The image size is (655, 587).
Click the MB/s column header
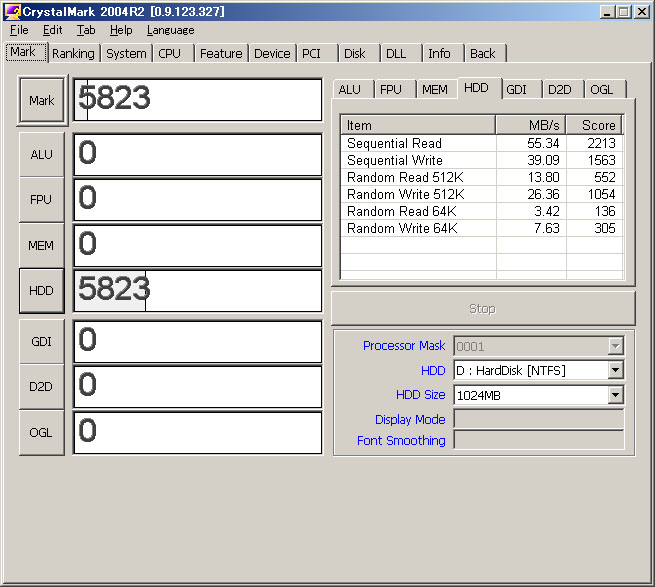[531, 125]
